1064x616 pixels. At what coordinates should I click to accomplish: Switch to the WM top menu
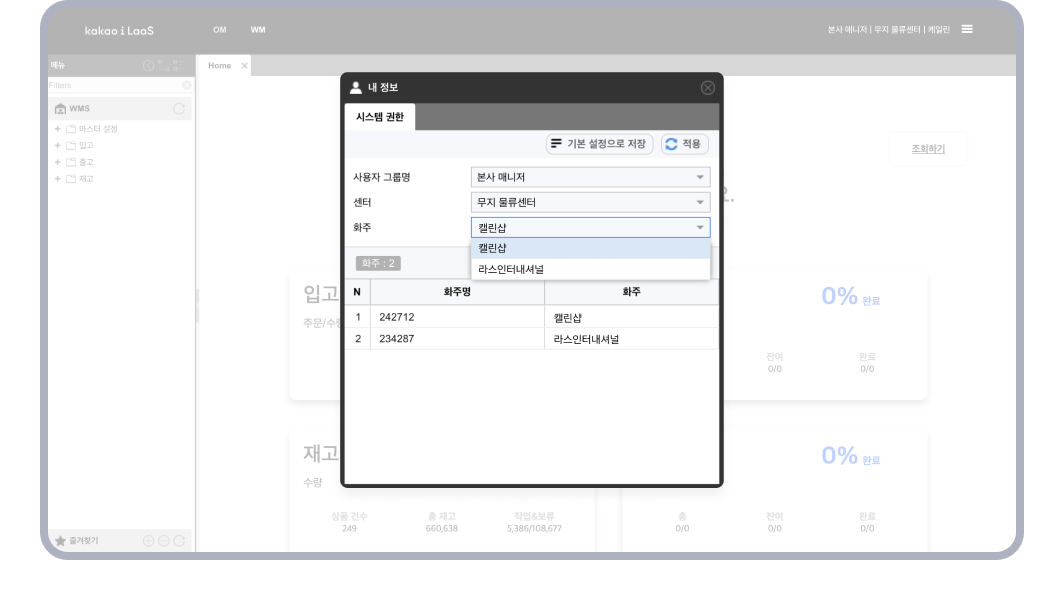click(x=258, y=30)
